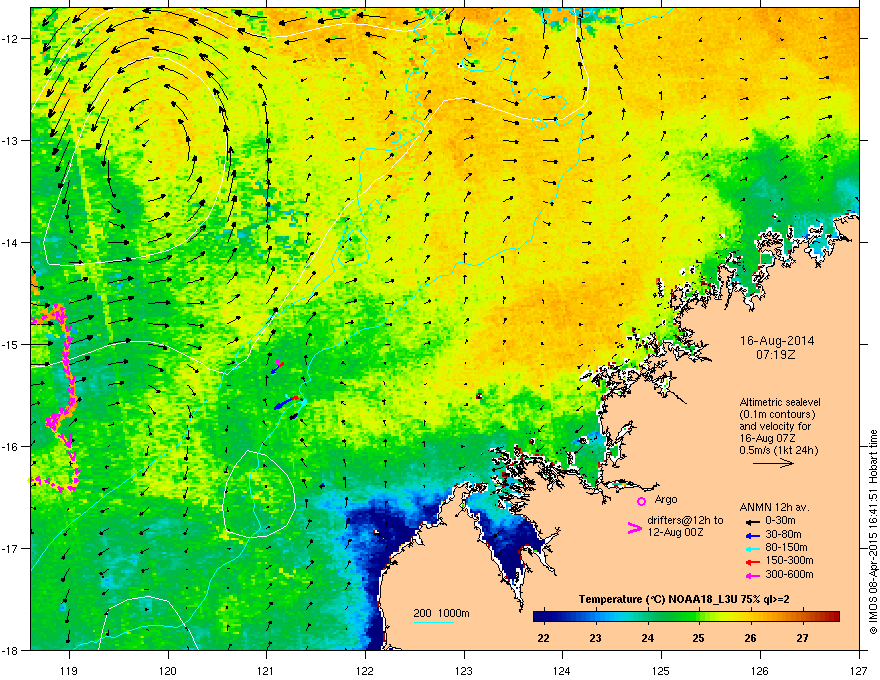
Task: Click the magenta 300-600m legend arrow
Action: point(752,576)
